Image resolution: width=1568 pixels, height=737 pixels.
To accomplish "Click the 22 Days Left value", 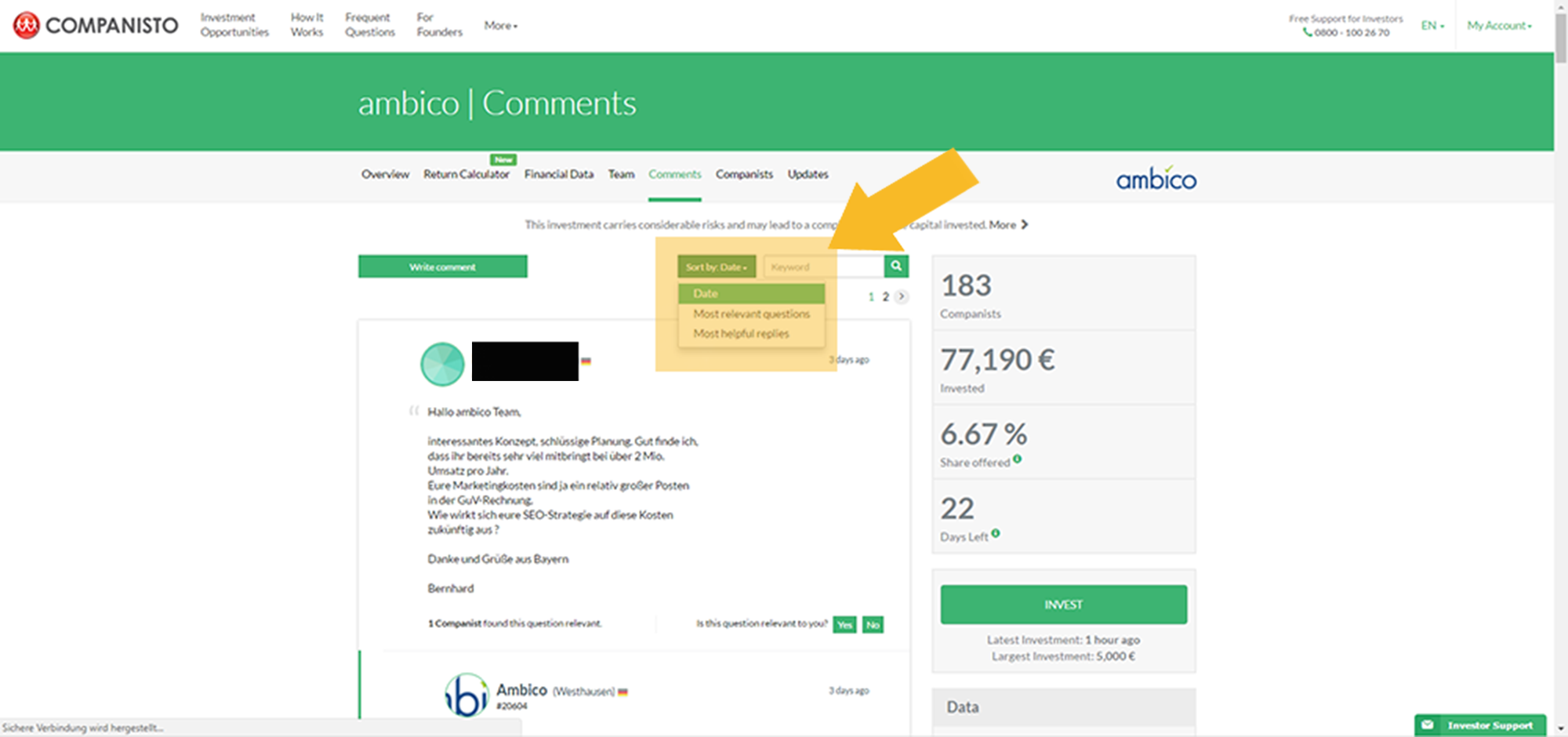I will (957, 508).
